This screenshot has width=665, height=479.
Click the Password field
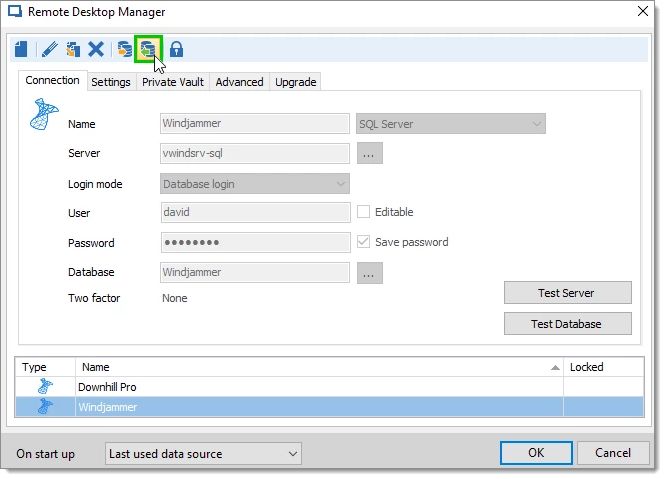(x=255, y=242)
